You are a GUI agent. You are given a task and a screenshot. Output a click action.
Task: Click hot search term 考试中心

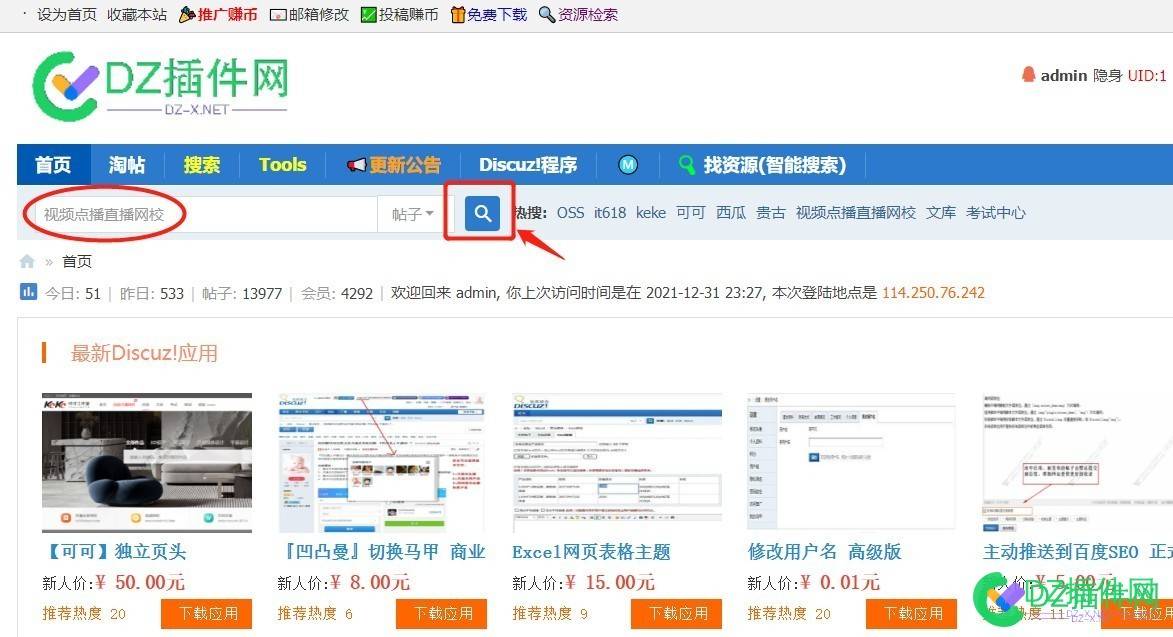[996, 213]
